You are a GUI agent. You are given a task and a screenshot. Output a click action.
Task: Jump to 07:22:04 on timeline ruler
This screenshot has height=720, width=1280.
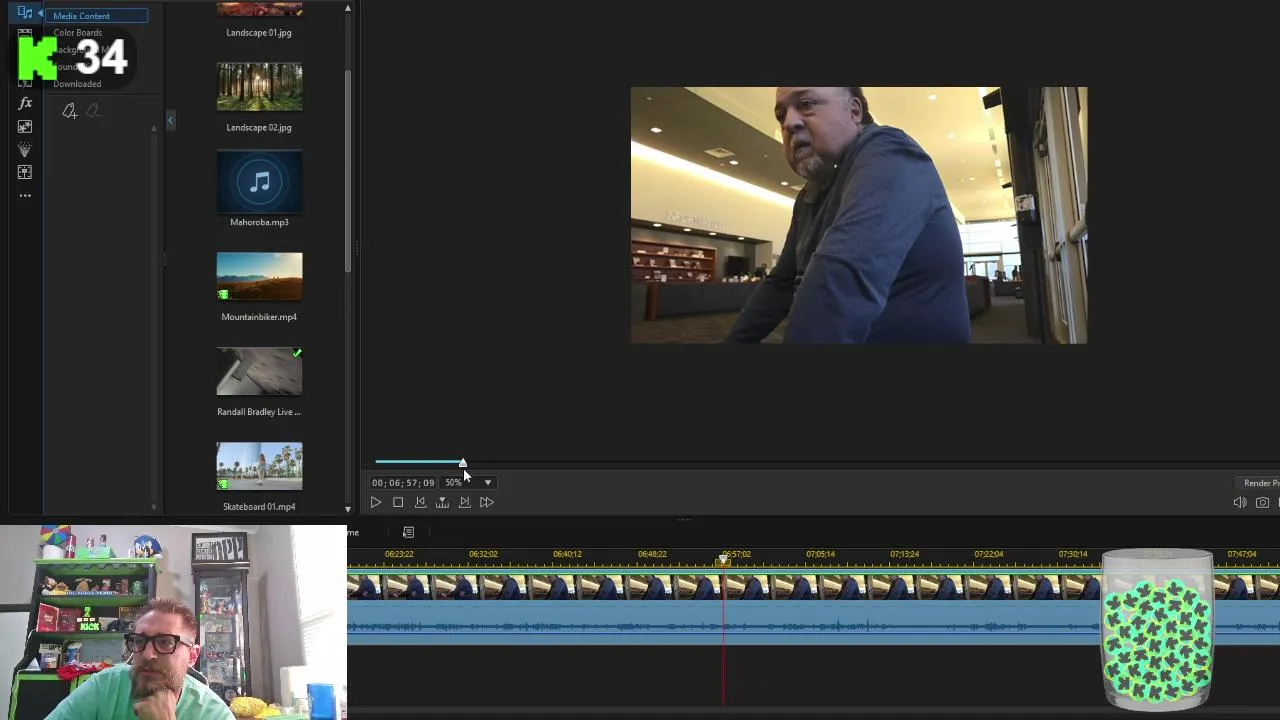pos(988,554)
